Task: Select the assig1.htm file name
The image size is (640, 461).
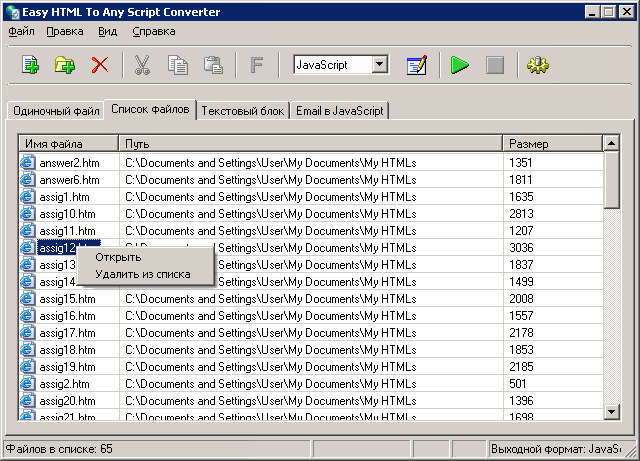Action: click(64, 197)
